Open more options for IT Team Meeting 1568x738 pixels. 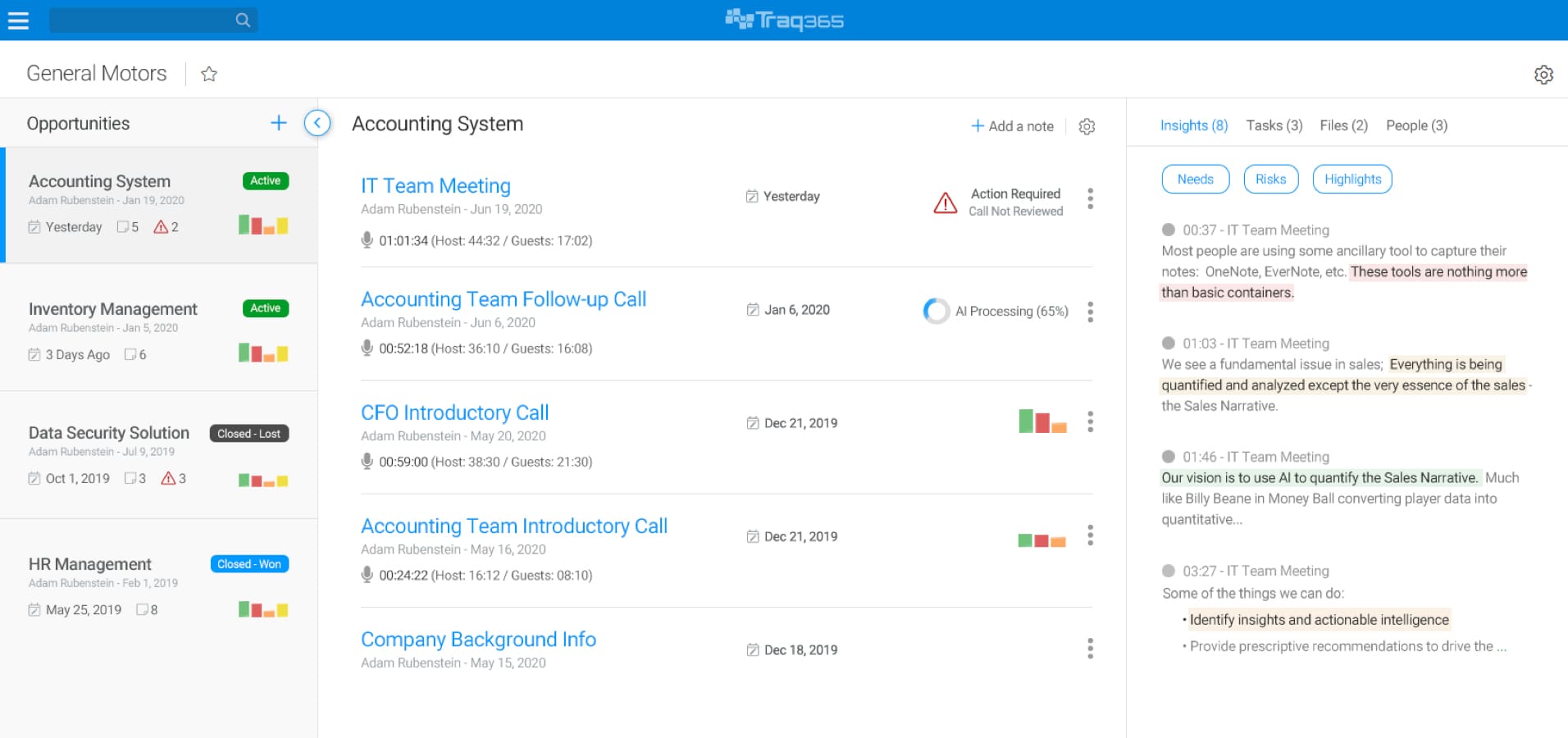[1090, 198]
